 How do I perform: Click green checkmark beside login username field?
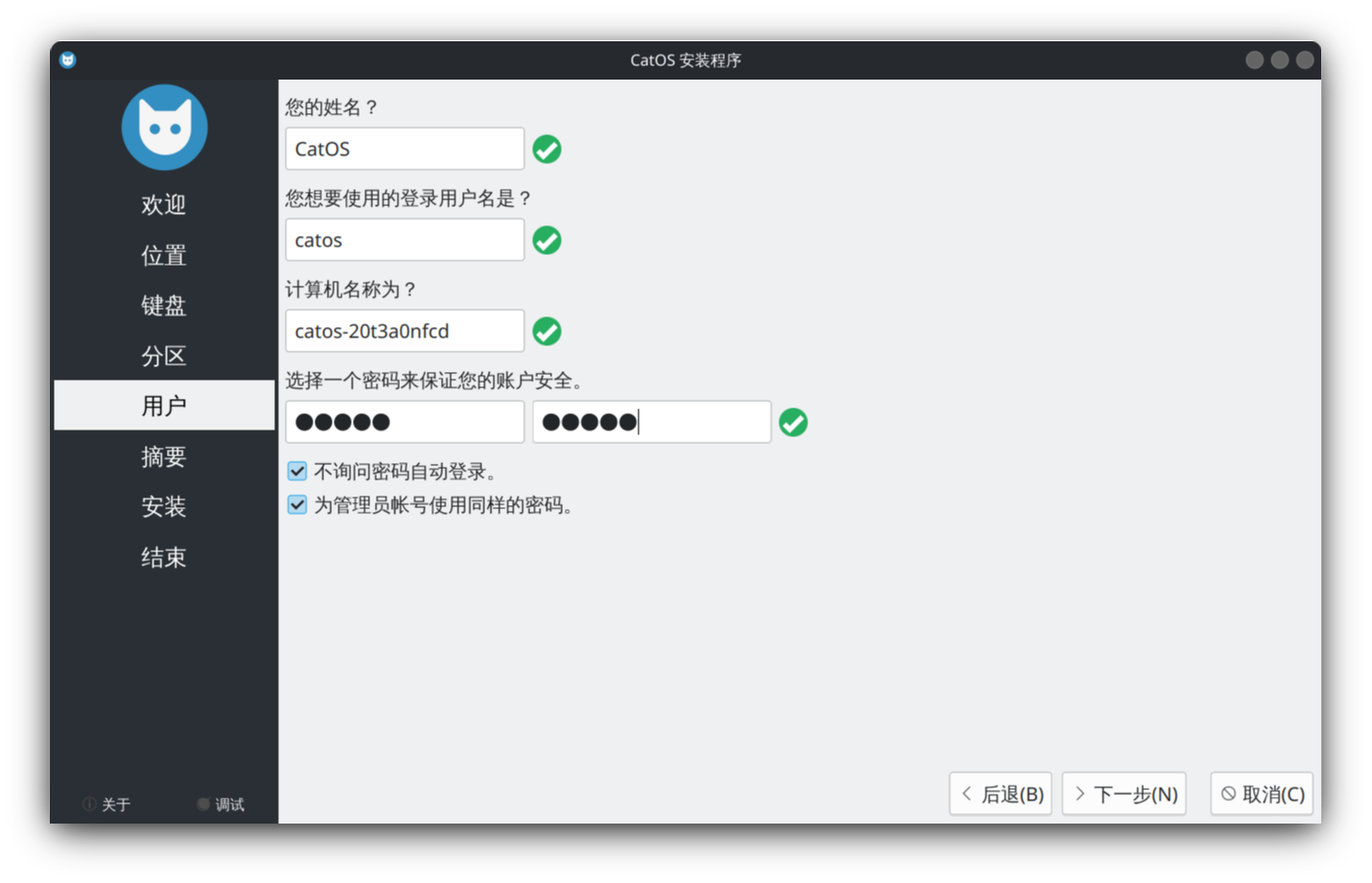(546, 241)
